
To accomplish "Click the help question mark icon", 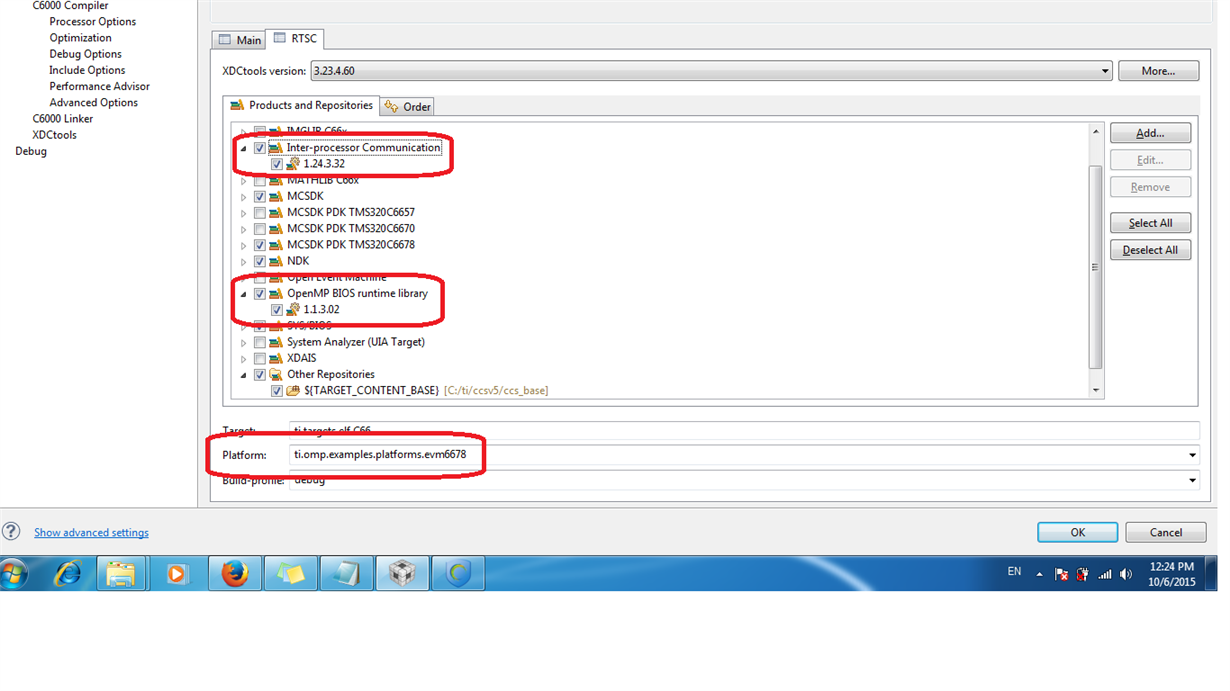I will (x=11, y=532).
